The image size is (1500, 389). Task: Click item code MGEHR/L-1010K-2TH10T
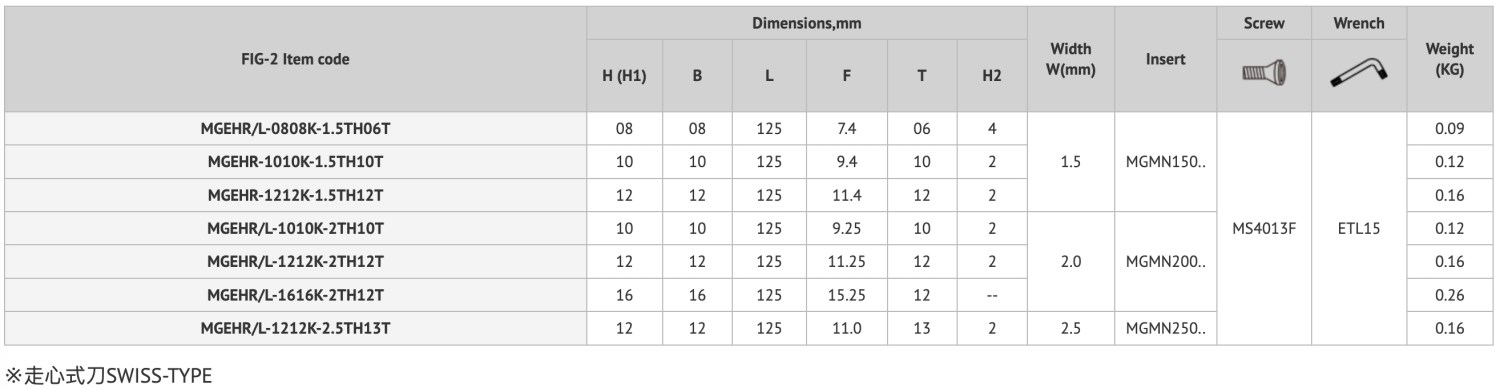(294, 228)
